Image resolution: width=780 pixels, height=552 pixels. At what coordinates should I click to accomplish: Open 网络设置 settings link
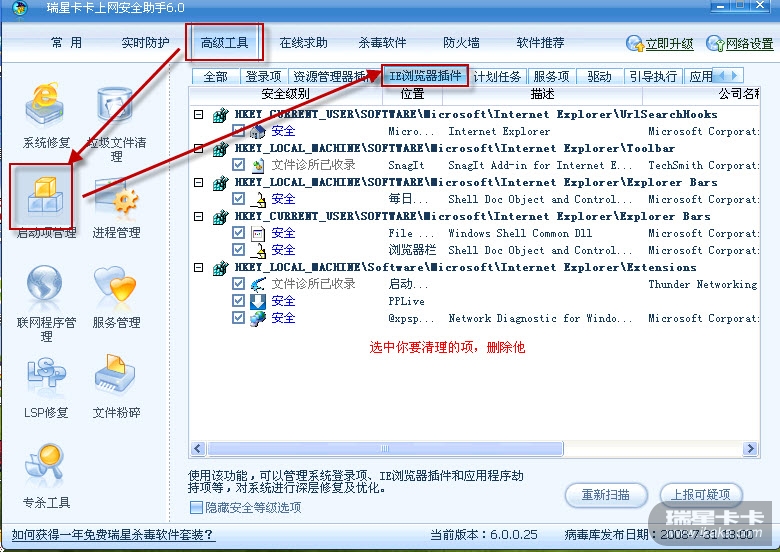coord(750,44)
